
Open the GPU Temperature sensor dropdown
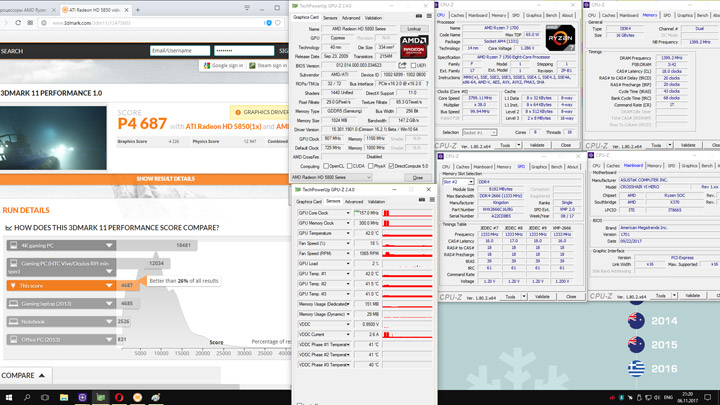[348, 233]
